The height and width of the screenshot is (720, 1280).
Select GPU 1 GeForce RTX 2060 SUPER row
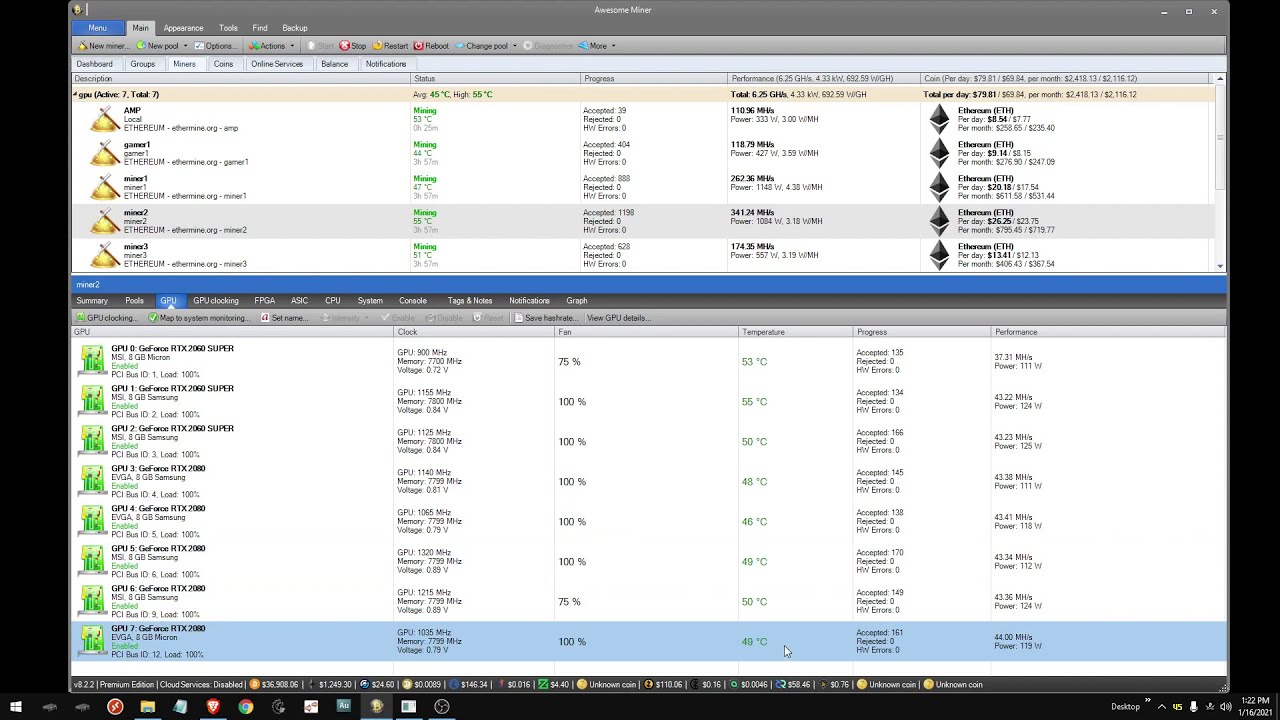click(x=648, y=401)
